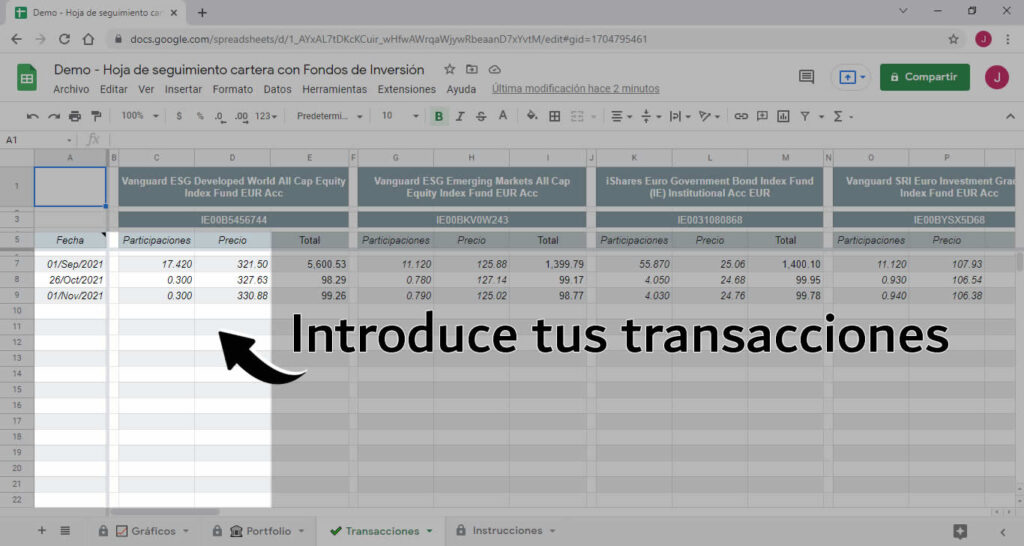Toggle italic formatting
The image size is (1024, 546).
pyautogui.click(x=460, y=116)
